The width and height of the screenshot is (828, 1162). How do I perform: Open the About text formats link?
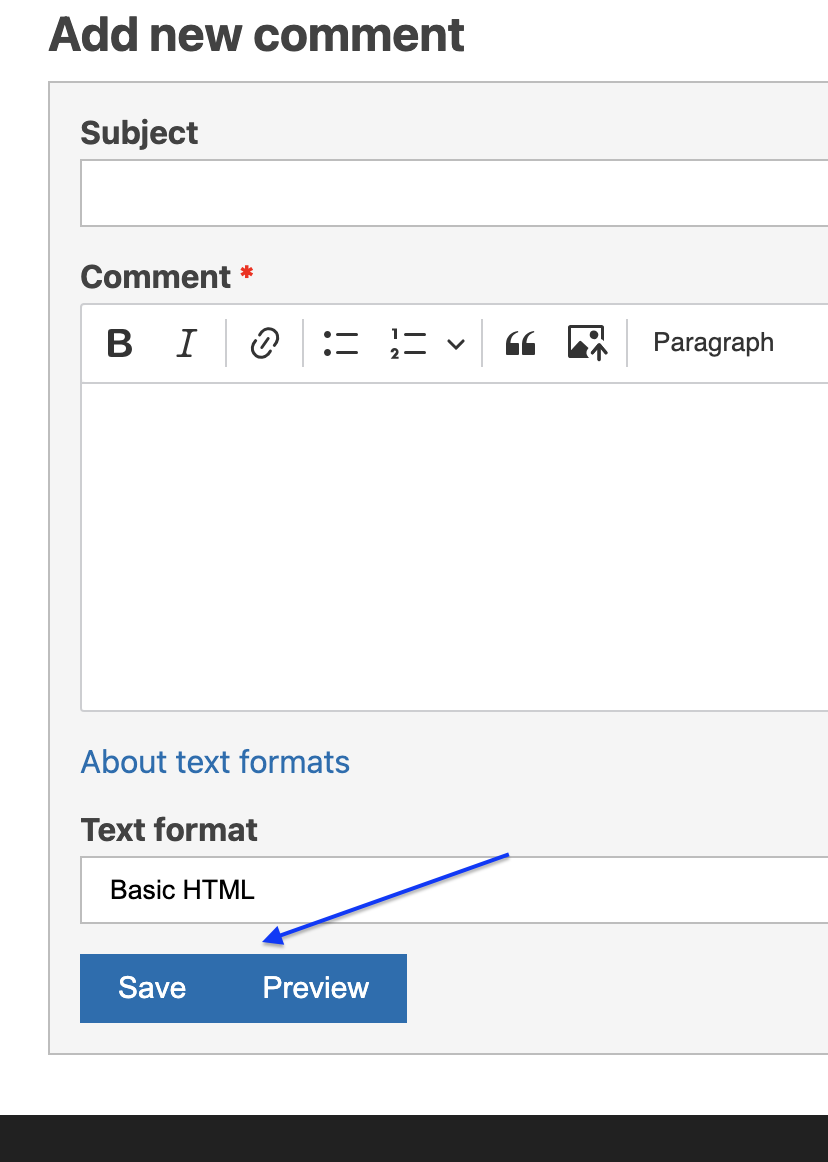(x=215, y=762)
